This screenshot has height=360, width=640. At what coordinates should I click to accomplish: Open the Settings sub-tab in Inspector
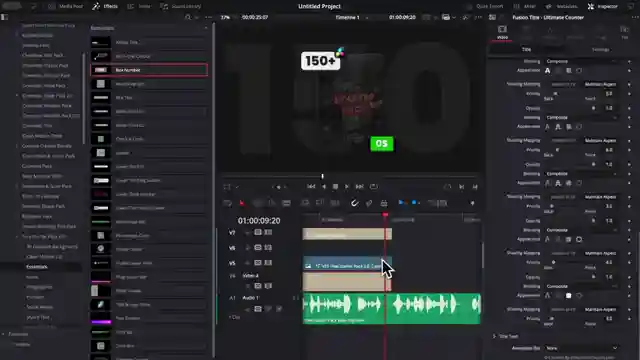tap(600, 49)
